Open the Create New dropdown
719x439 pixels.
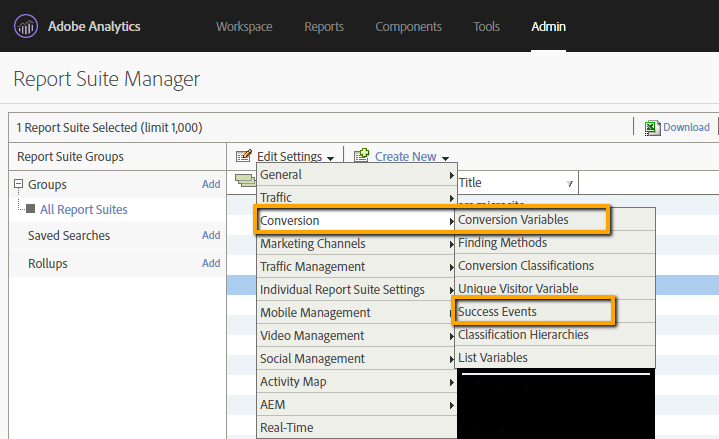click(412, 156)
